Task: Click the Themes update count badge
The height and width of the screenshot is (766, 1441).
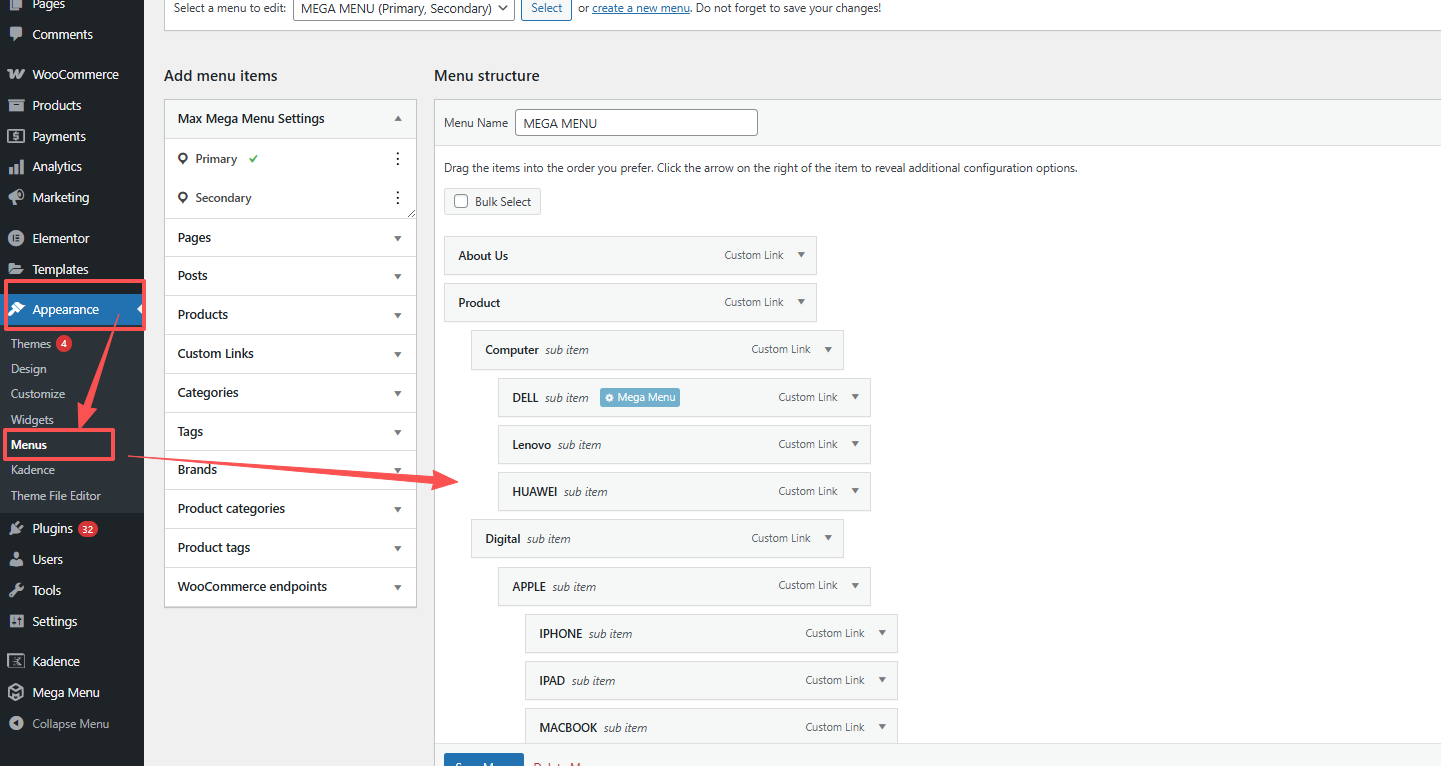Action: point(64,343)
